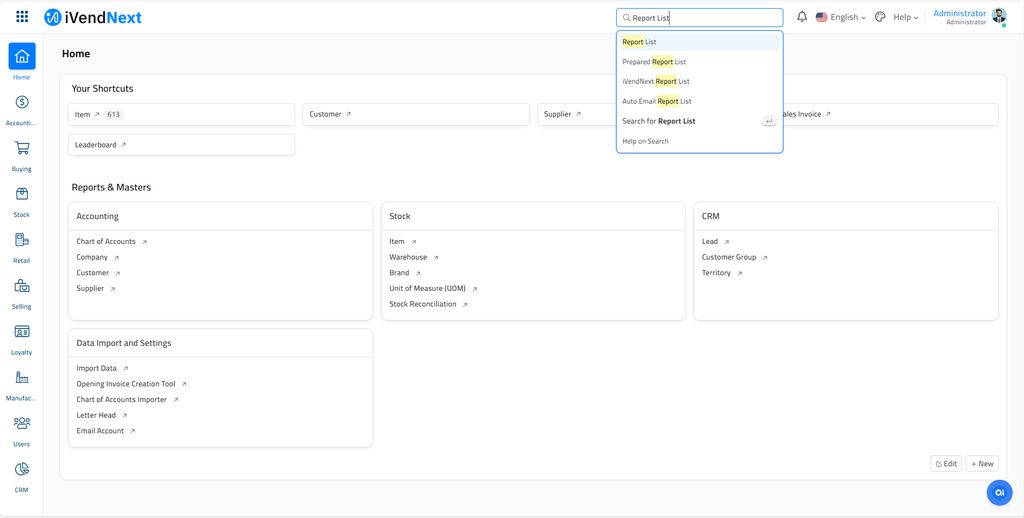Click the arrow icon beside Lead
Viewport: 1024px width, 518px height.
pyautogui.click(x=726, y=242)
